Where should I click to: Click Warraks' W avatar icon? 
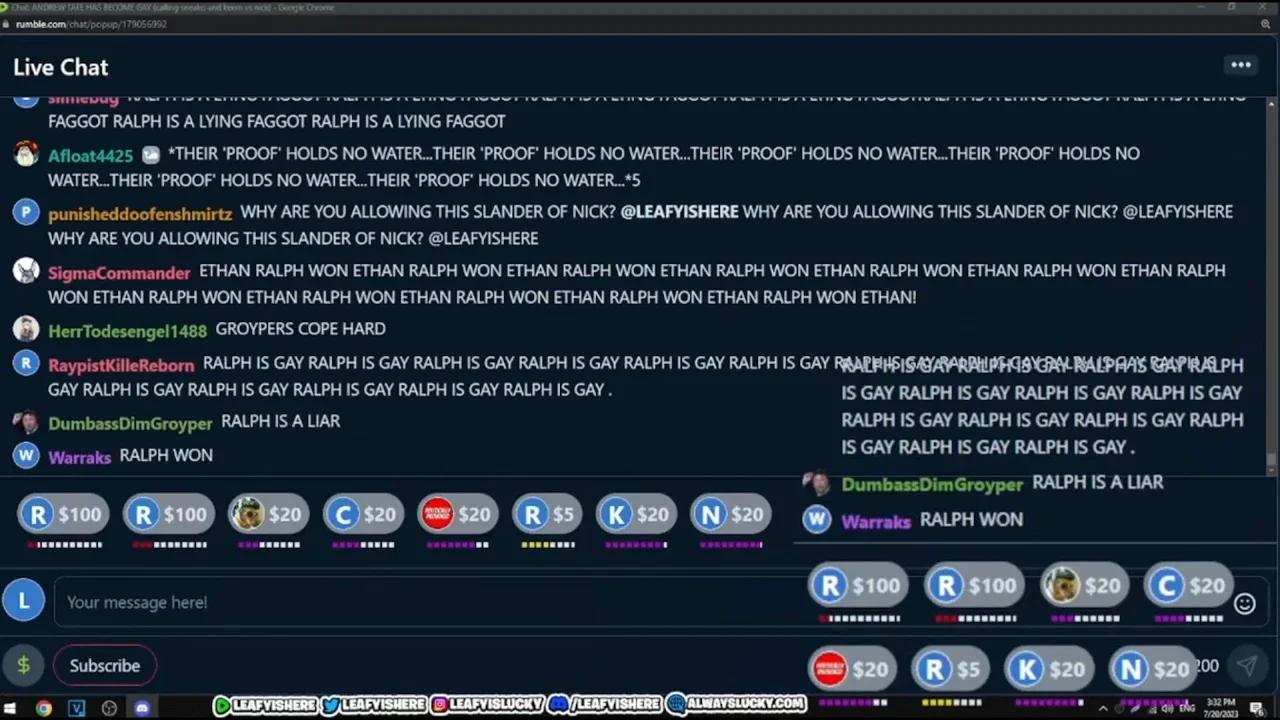26,456
